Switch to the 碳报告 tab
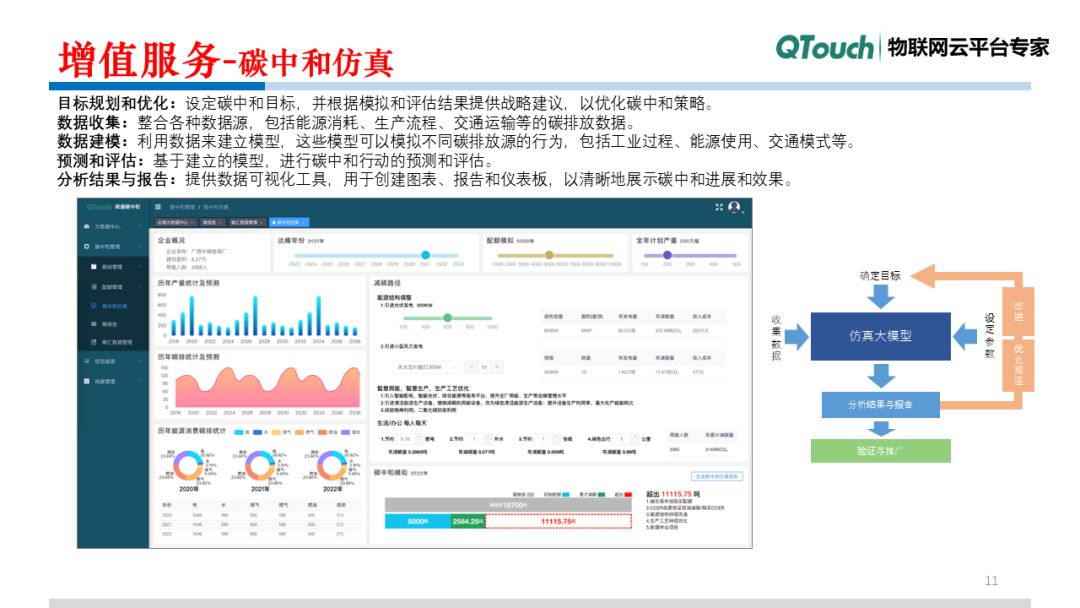The image size is (1080, 608). 212,222
